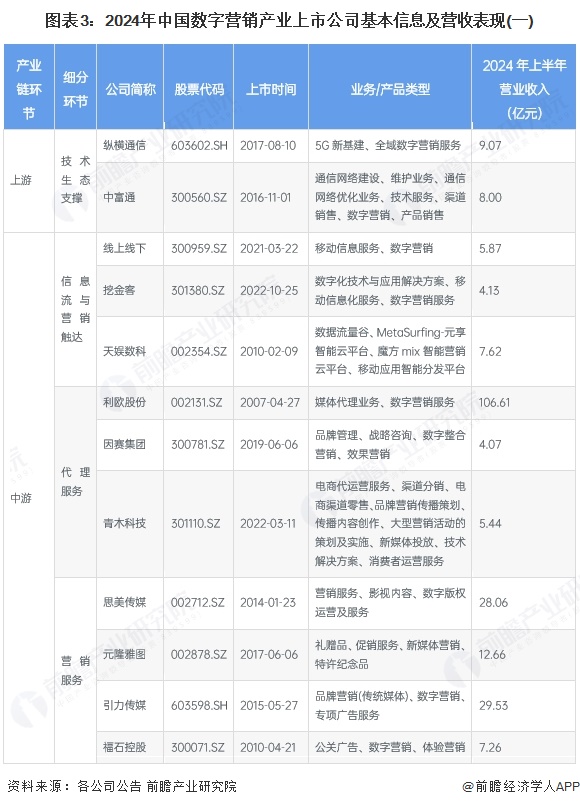580x807 pixels.
Task: Select the '技术生态支撑' sub-segment cell
Action: [x=75, y=180]
